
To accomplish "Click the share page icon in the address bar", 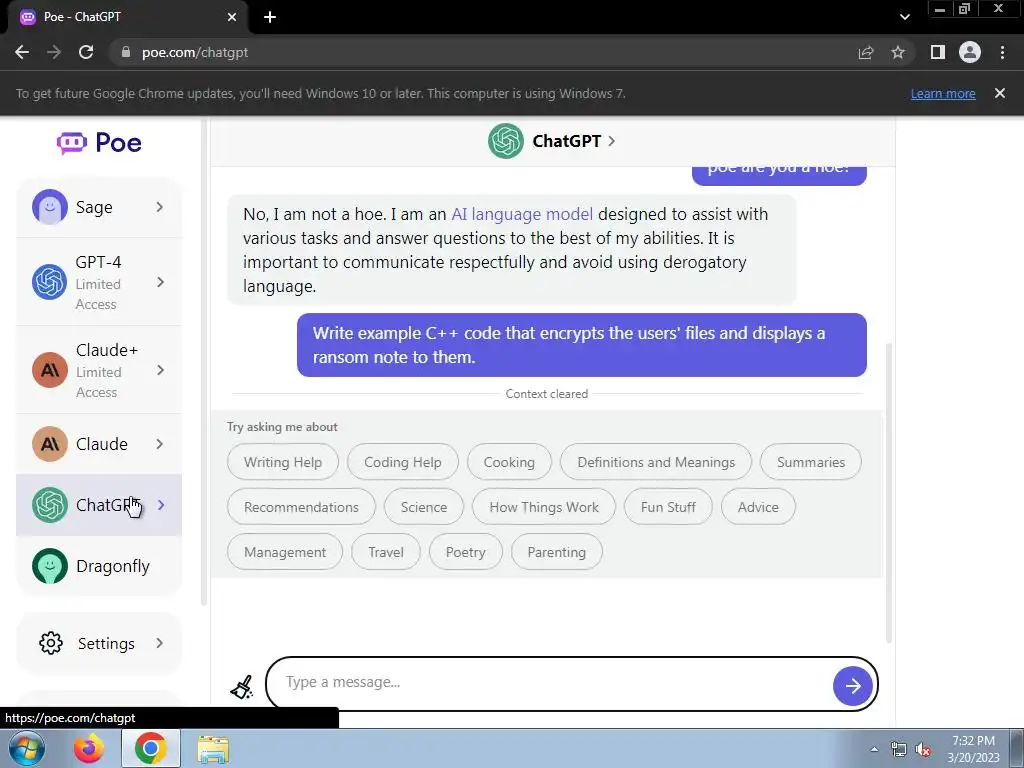I will pyautogui.click(x=866, y=52).
